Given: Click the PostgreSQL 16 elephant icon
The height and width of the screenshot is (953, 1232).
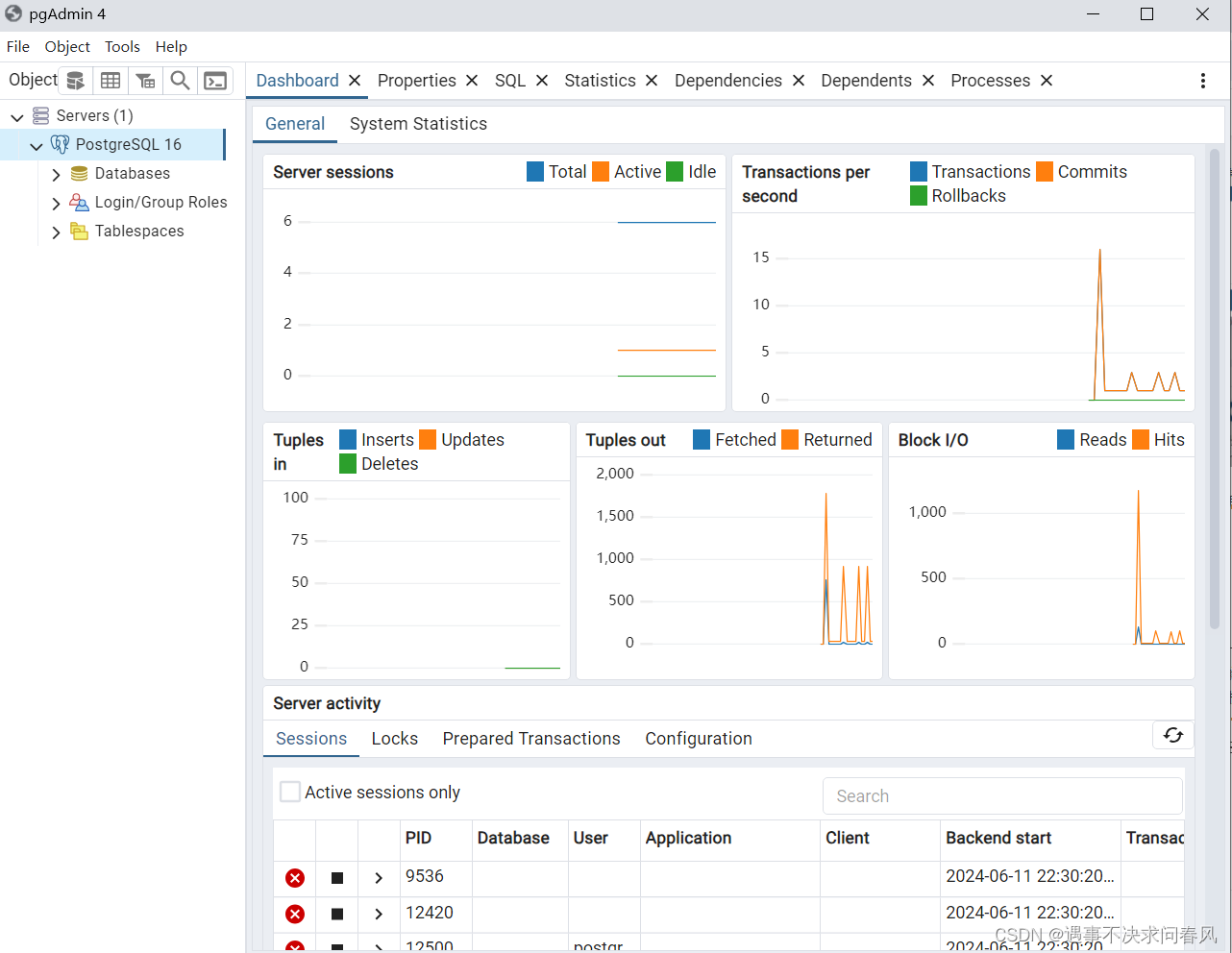Looking at the screenshot, I should tap(60, 145).
